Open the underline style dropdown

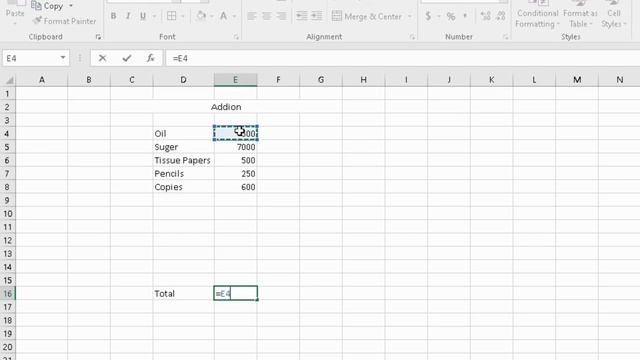154,16
